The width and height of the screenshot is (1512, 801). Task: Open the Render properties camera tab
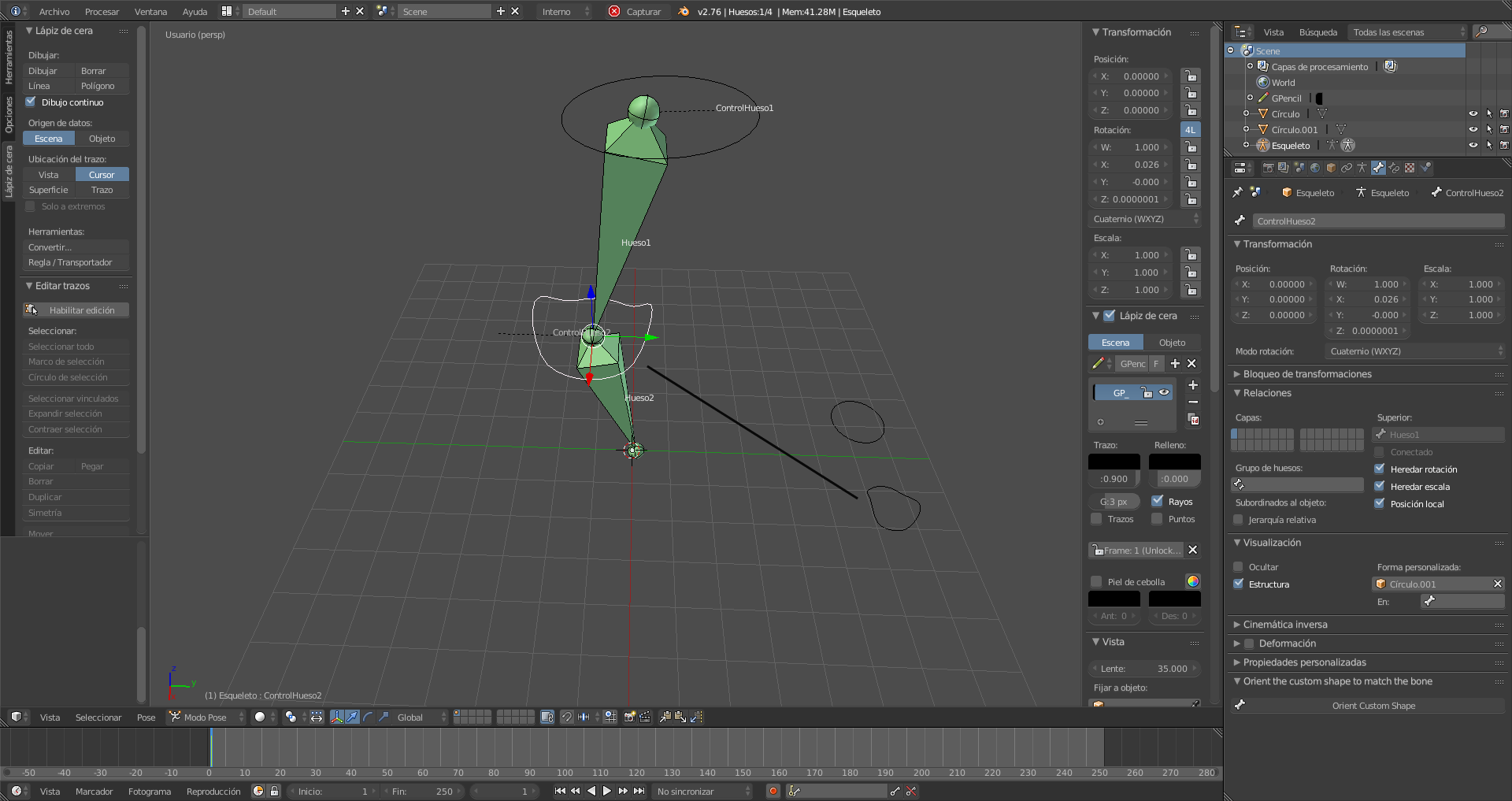(1268, 168)
